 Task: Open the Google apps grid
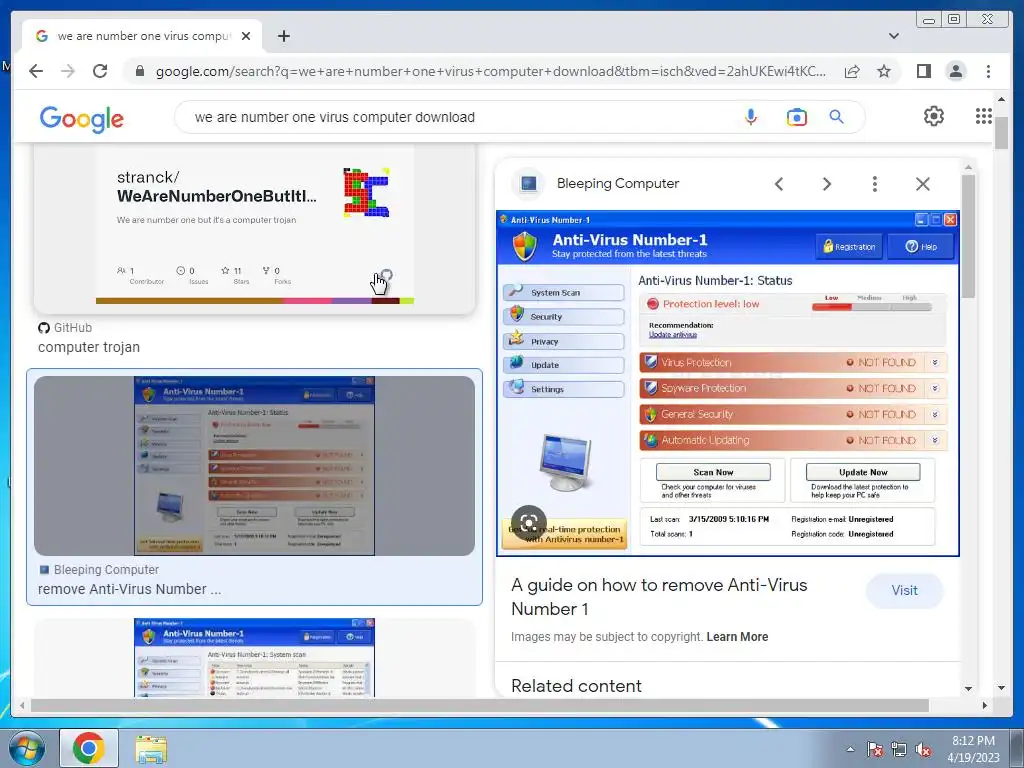pyautogui.click(x=984, y=116)
